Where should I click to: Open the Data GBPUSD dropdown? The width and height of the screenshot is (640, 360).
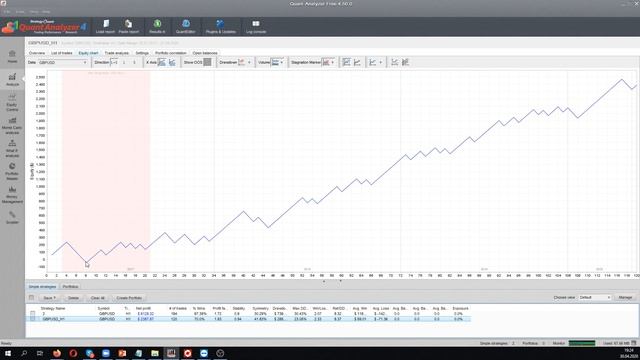63,62
